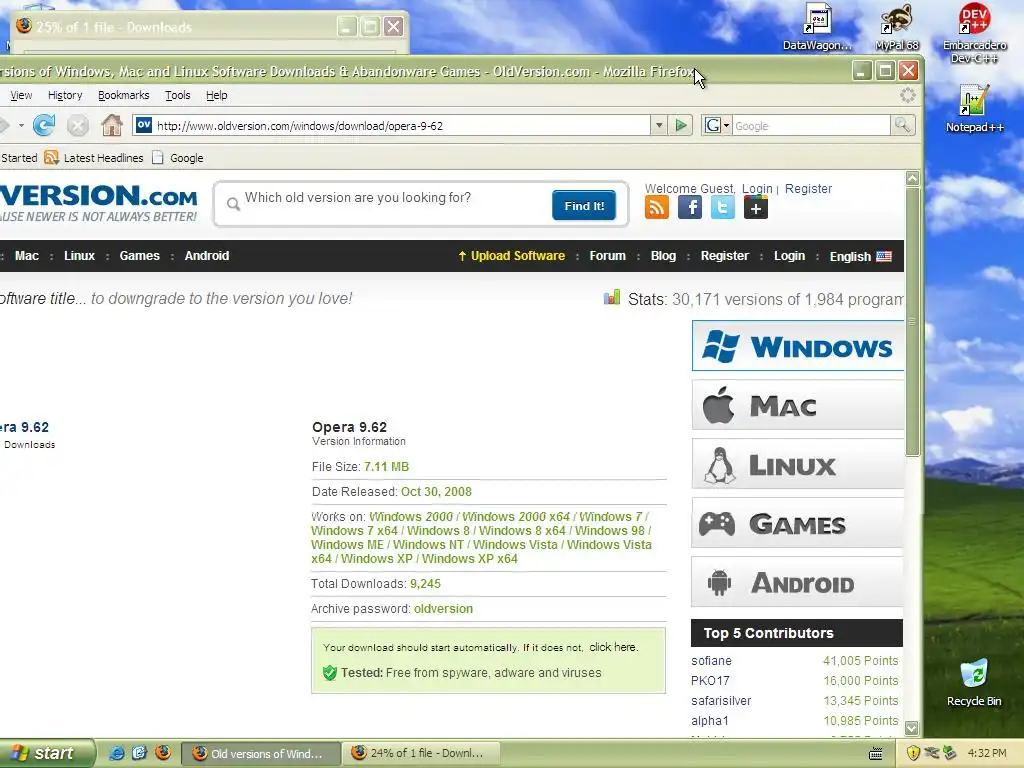Open the Tools menu
Image resolution: width=1024 pixels, height=768 pixels.
click(x=178, y=95)
